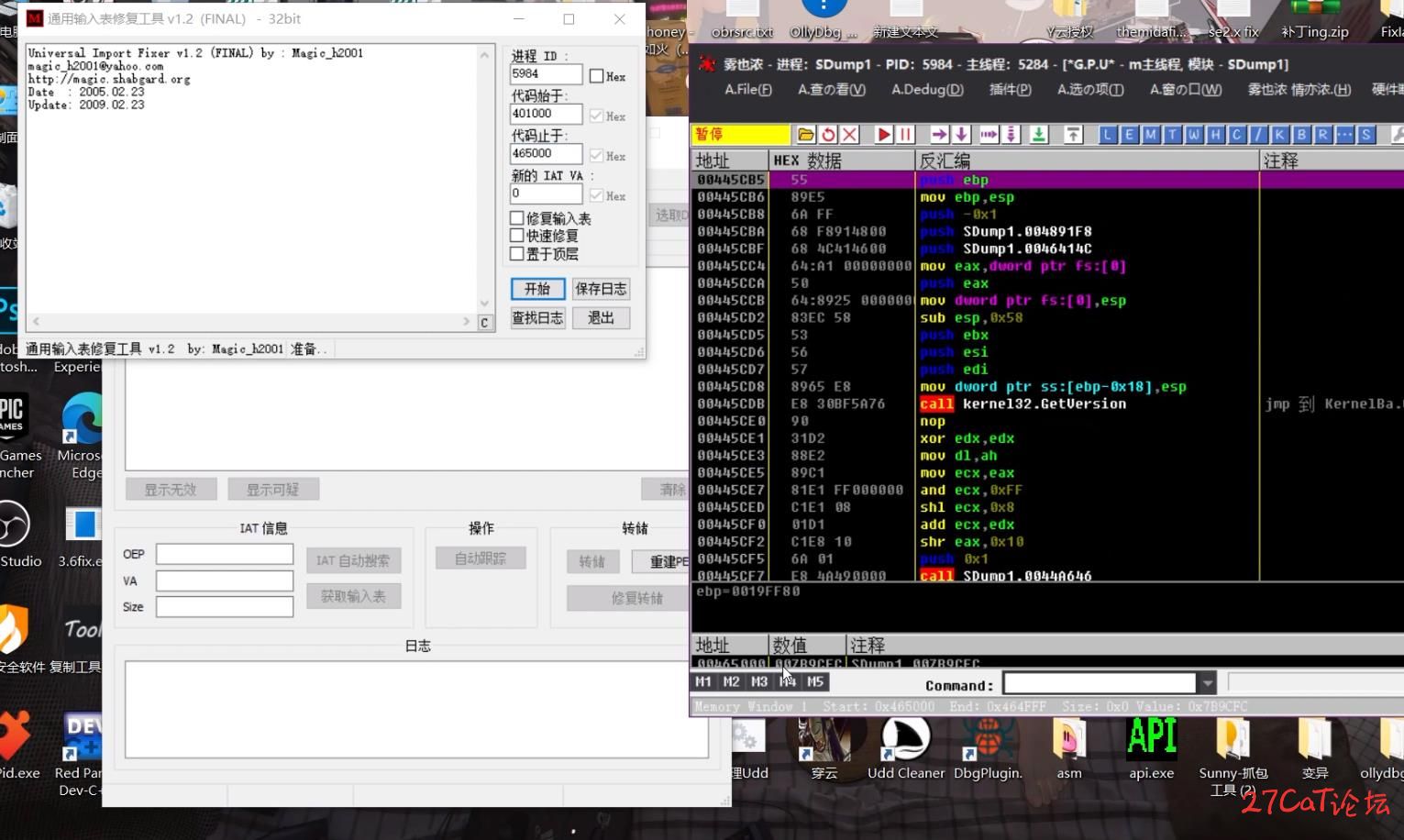Screen dimensions: 1404x840
Task: Click the red Run play icon
Action: (884, 135)
